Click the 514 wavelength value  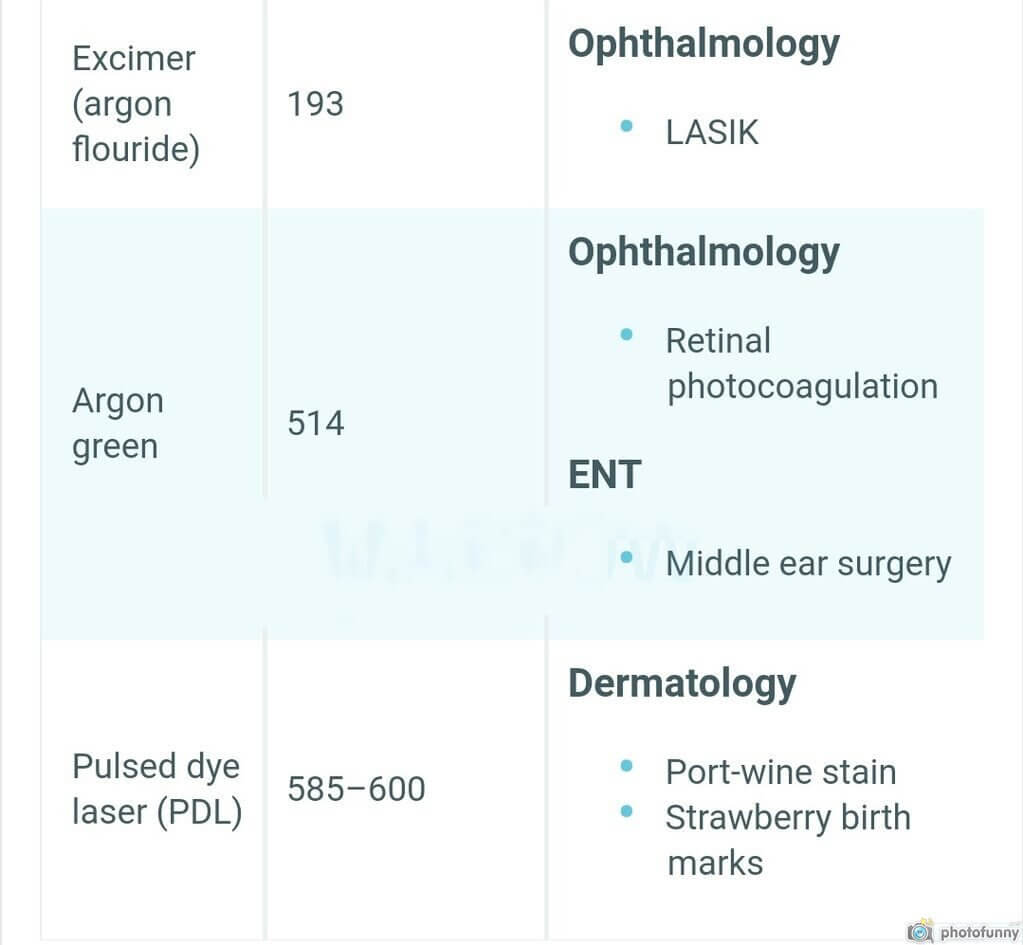click(316, 423)
